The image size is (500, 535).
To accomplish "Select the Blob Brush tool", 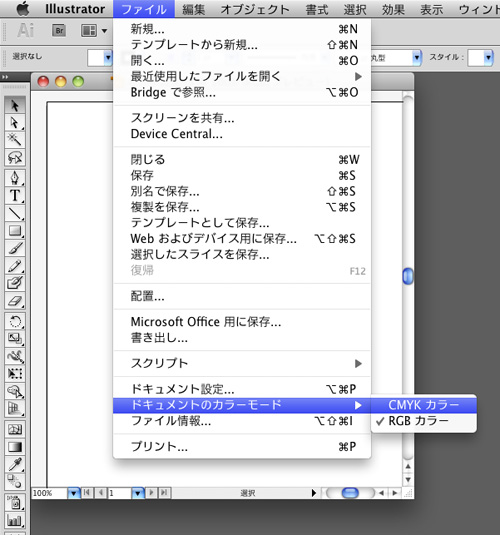I will click(15, 283).
